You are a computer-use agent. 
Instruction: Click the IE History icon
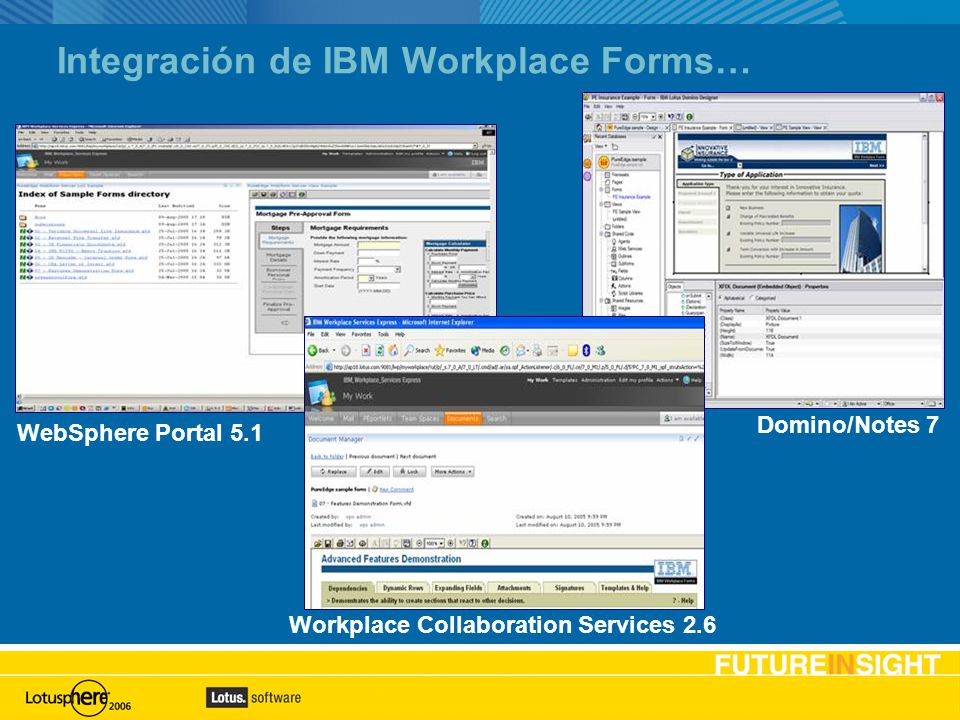[504, 350]
